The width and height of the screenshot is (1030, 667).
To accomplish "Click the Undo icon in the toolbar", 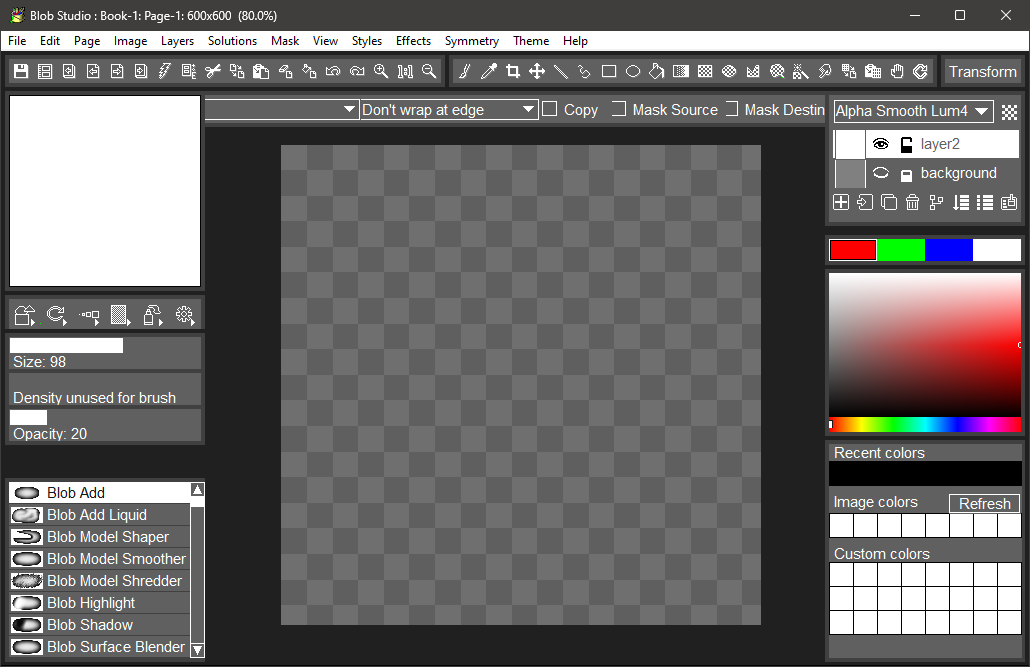I will 334,71.
